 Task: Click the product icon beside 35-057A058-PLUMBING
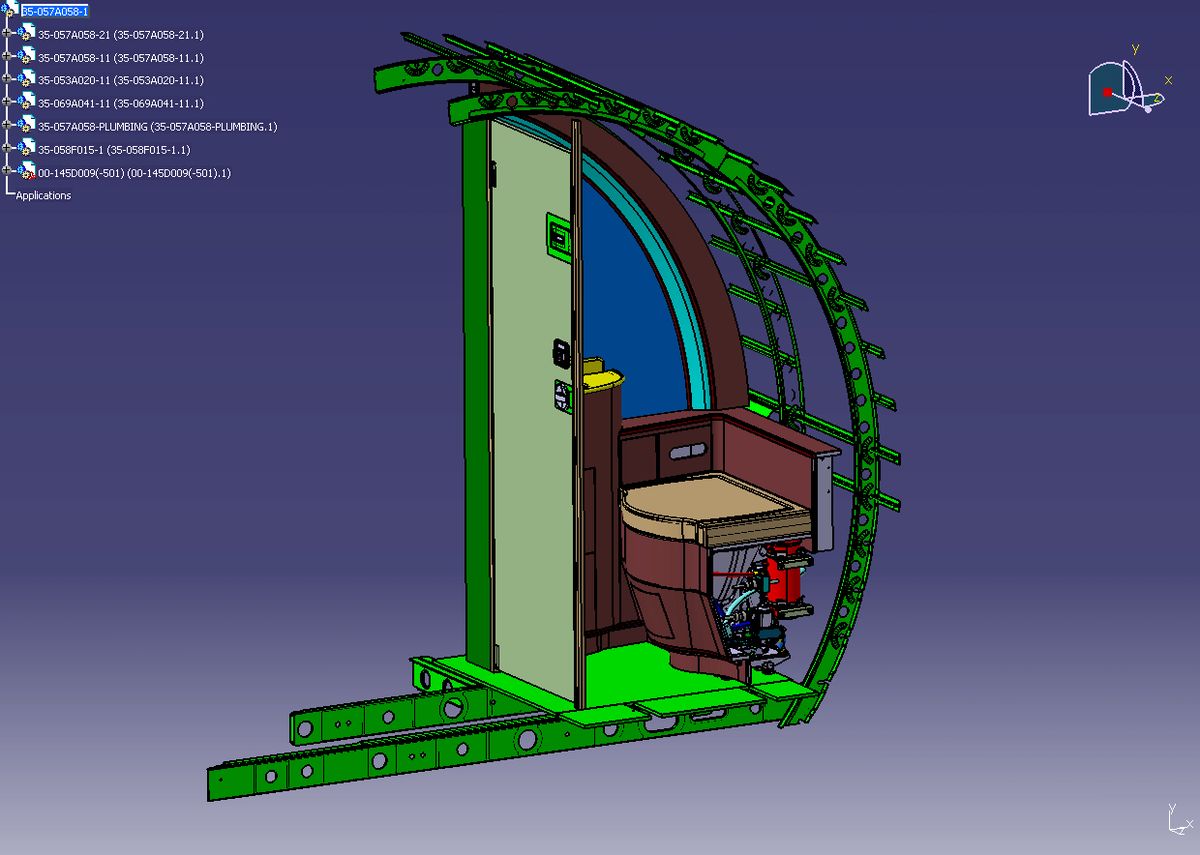27,125
